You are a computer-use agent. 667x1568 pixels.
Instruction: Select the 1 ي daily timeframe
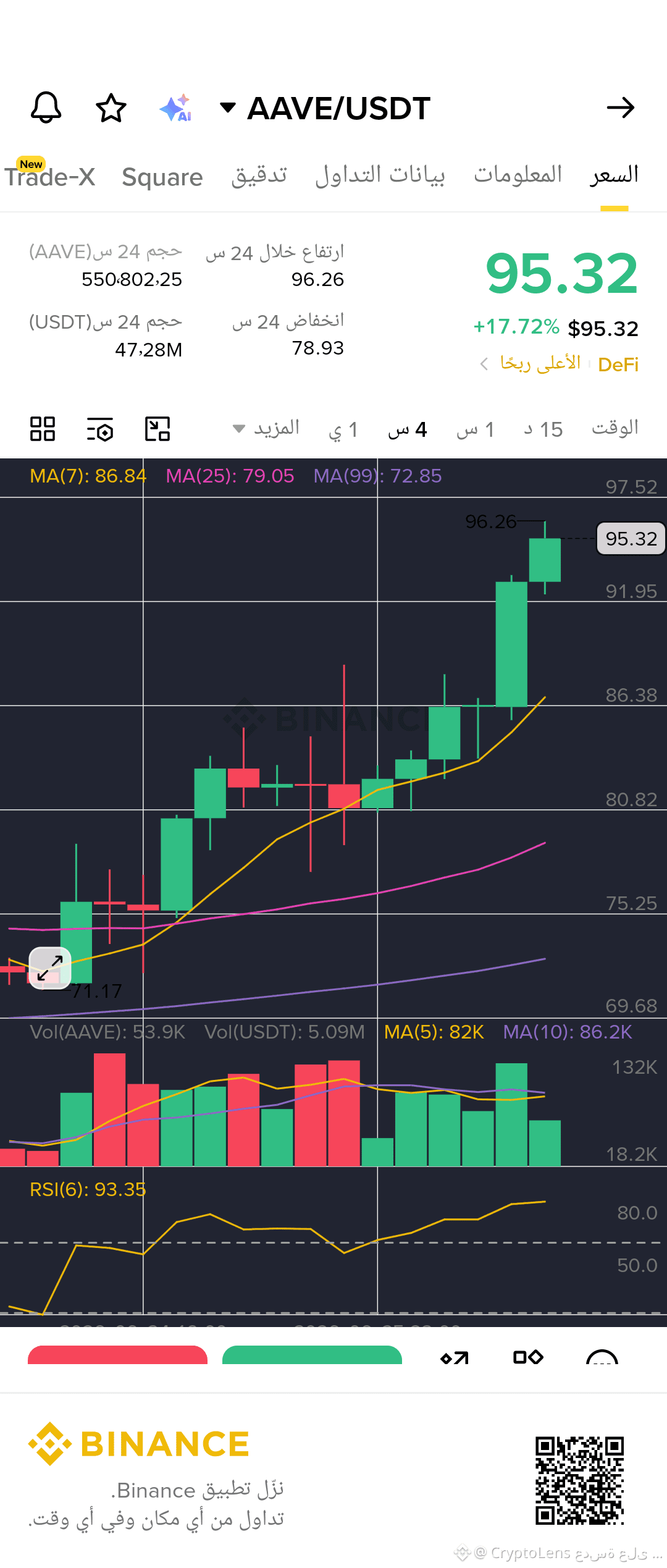[x=343, y=429]
